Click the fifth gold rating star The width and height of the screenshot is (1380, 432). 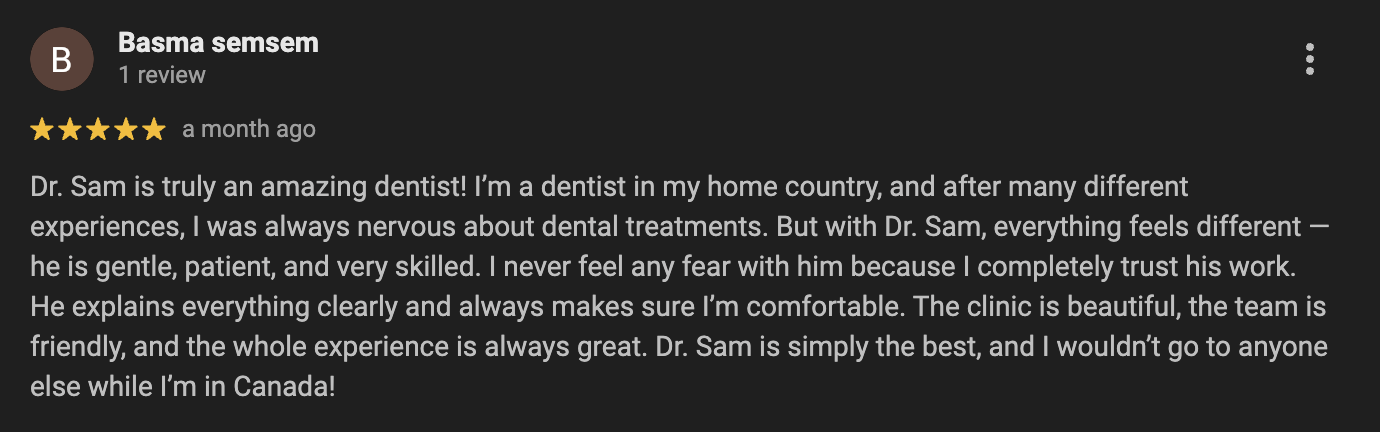(152, 129)
